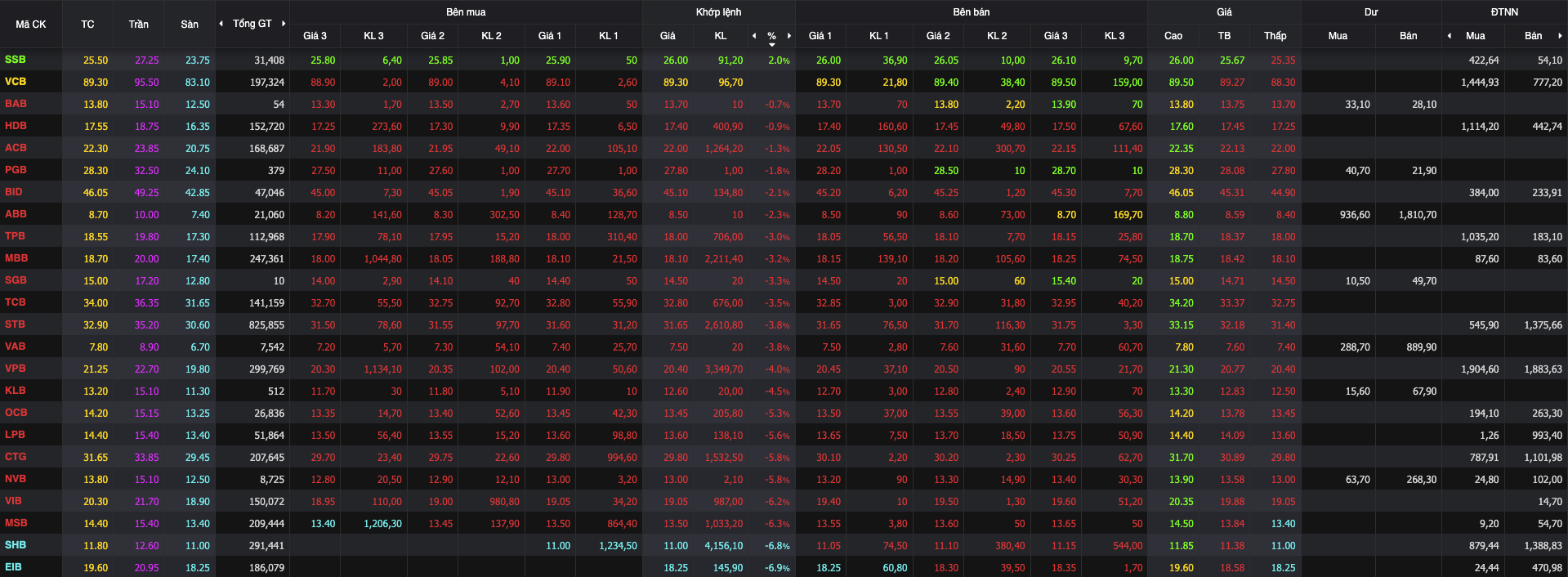Open the SHB ticker symbol

coord(15,545)
